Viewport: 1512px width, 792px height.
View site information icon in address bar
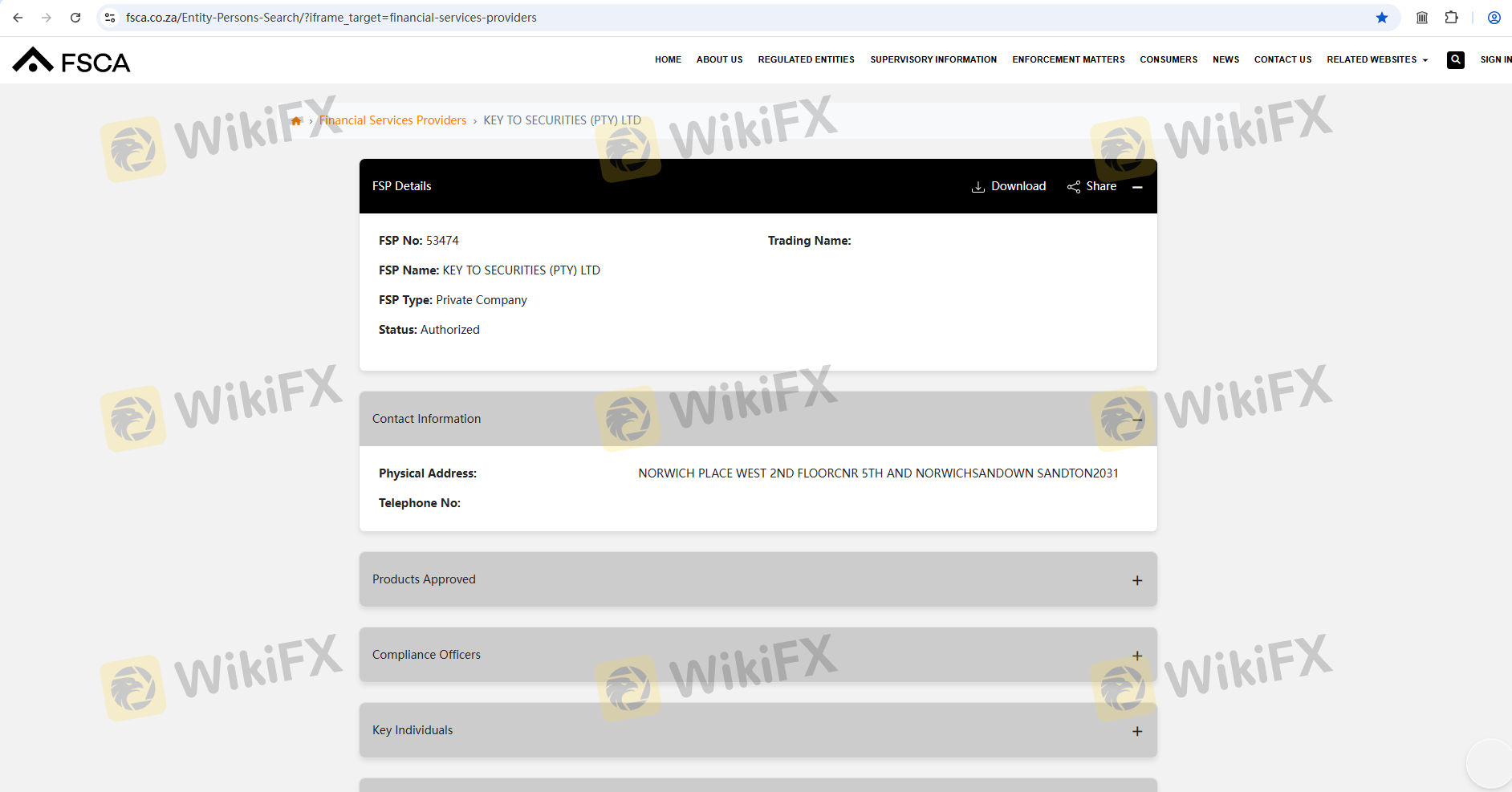point(110,18)
